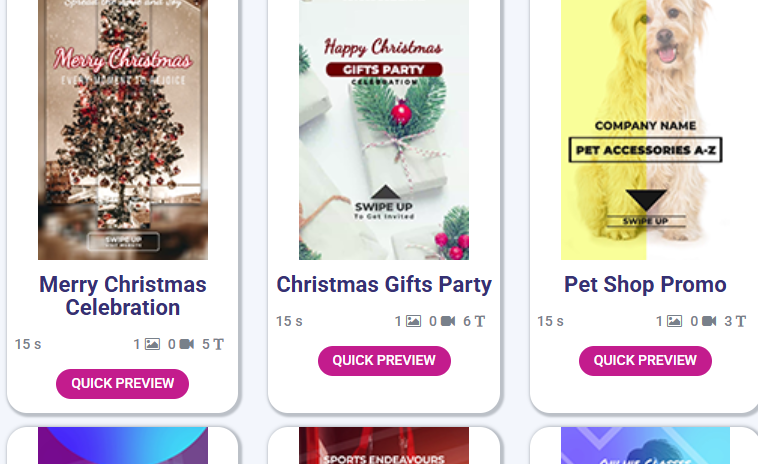Open Pet Shop Promo title link
758x464 pixels.
(645, 285)
